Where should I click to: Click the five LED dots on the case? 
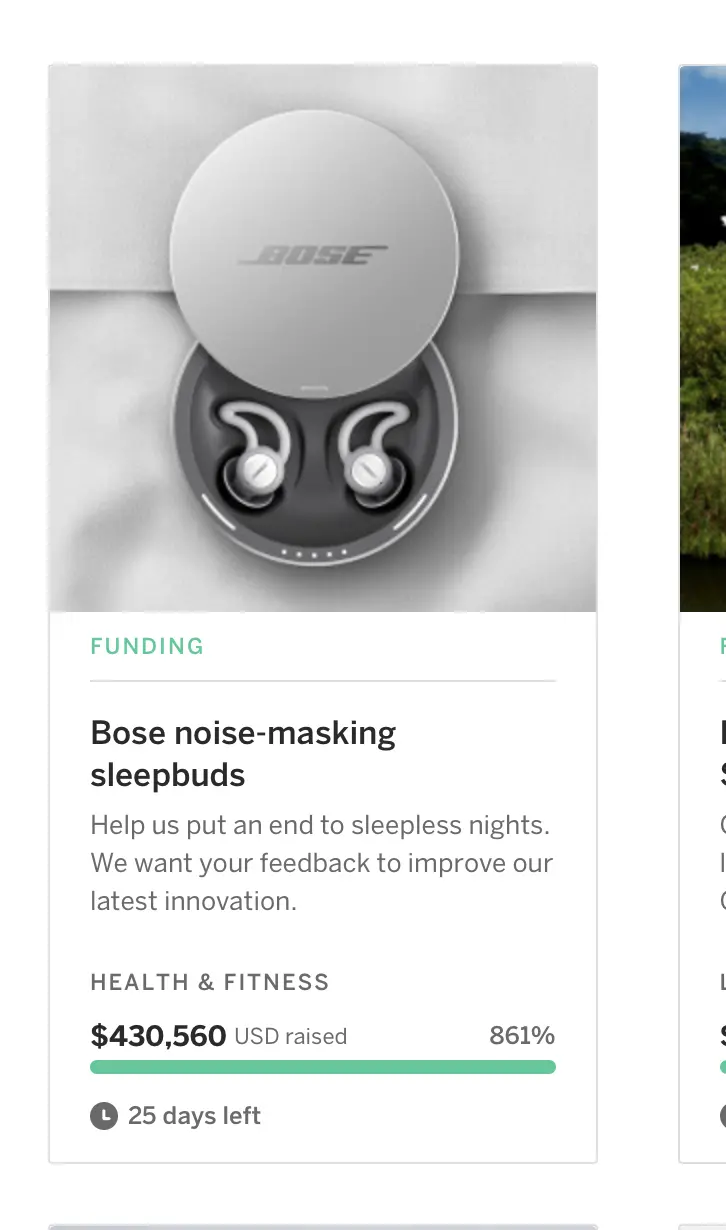coord(315,552)
